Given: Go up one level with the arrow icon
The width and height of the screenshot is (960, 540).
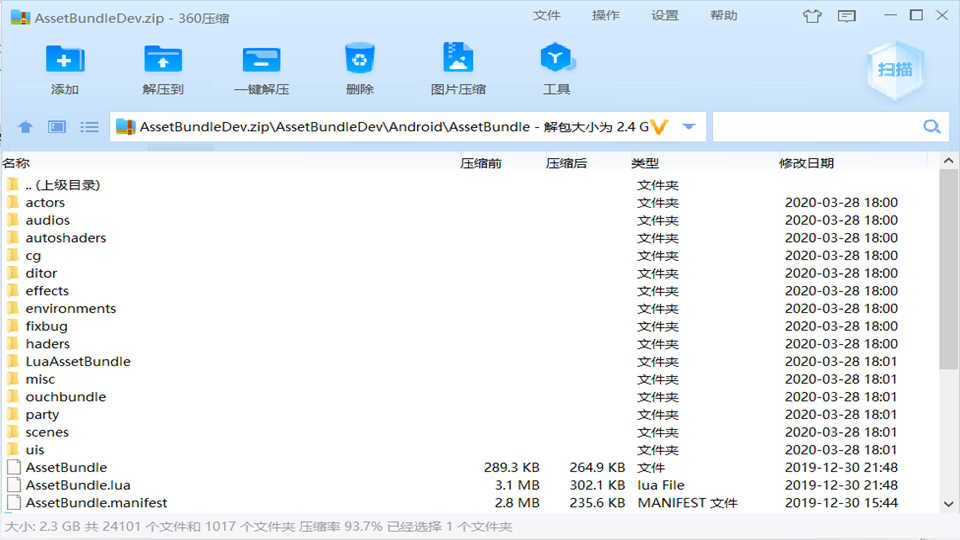Looking at the screenshot, I should click(x=25, y=127).
